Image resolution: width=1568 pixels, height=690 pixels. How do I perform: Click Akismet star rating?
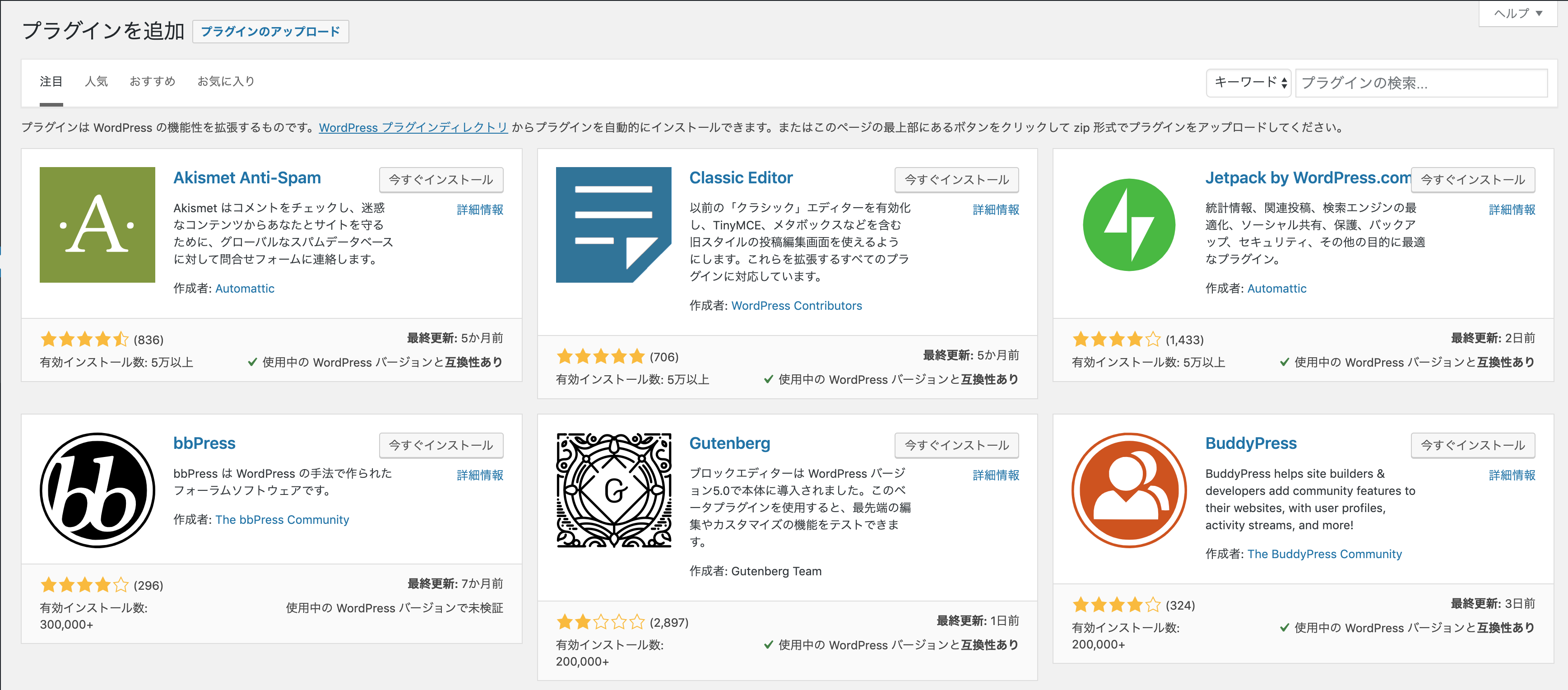(84, 339)
